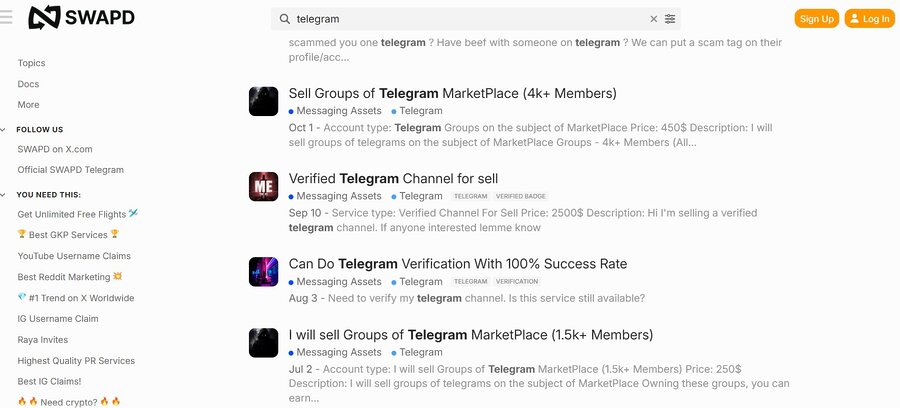Open 'Verified Telegram Channel for sell' result
Image resolution: width=900 pixels, height=408 pixels.
coord(393,179)
